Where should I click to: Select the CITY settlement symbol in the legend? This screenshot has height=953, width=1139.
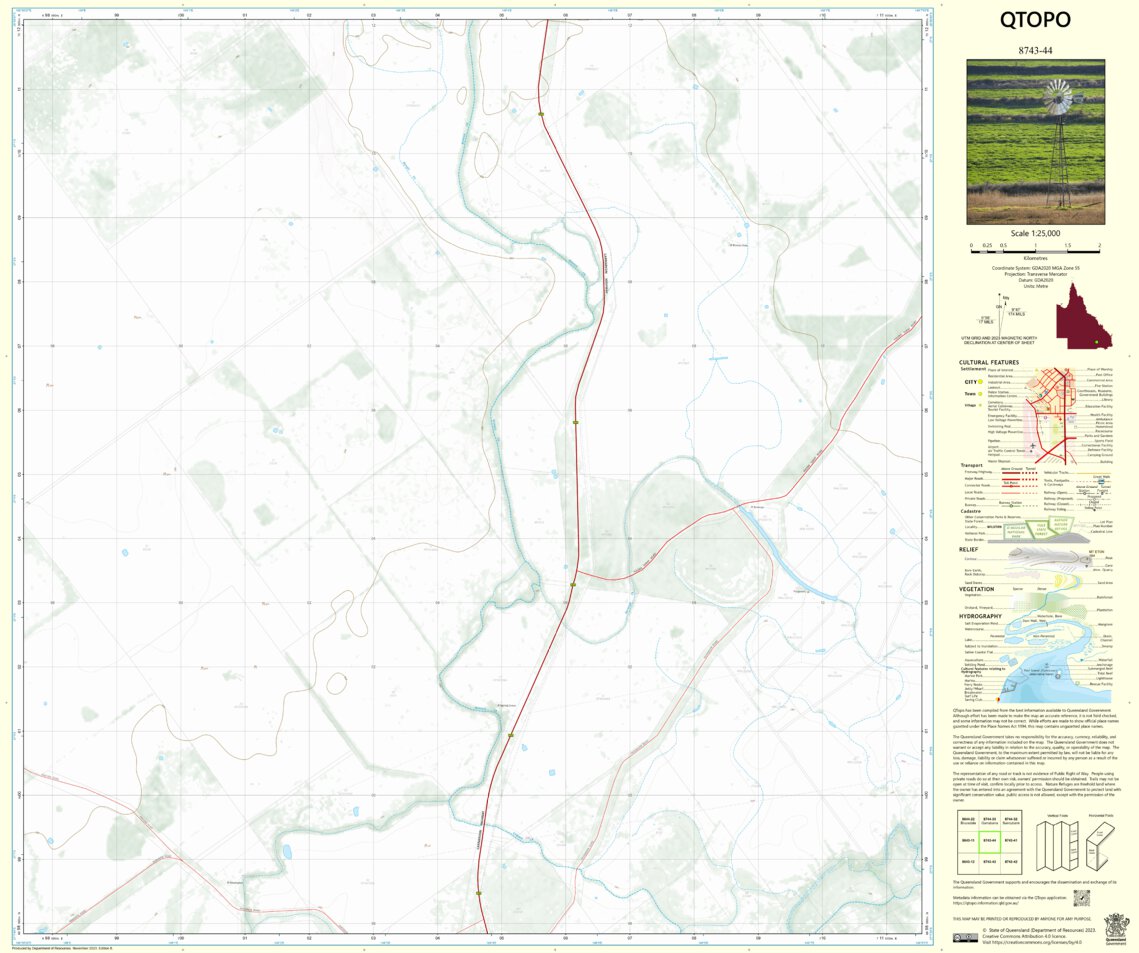(978, 383)
